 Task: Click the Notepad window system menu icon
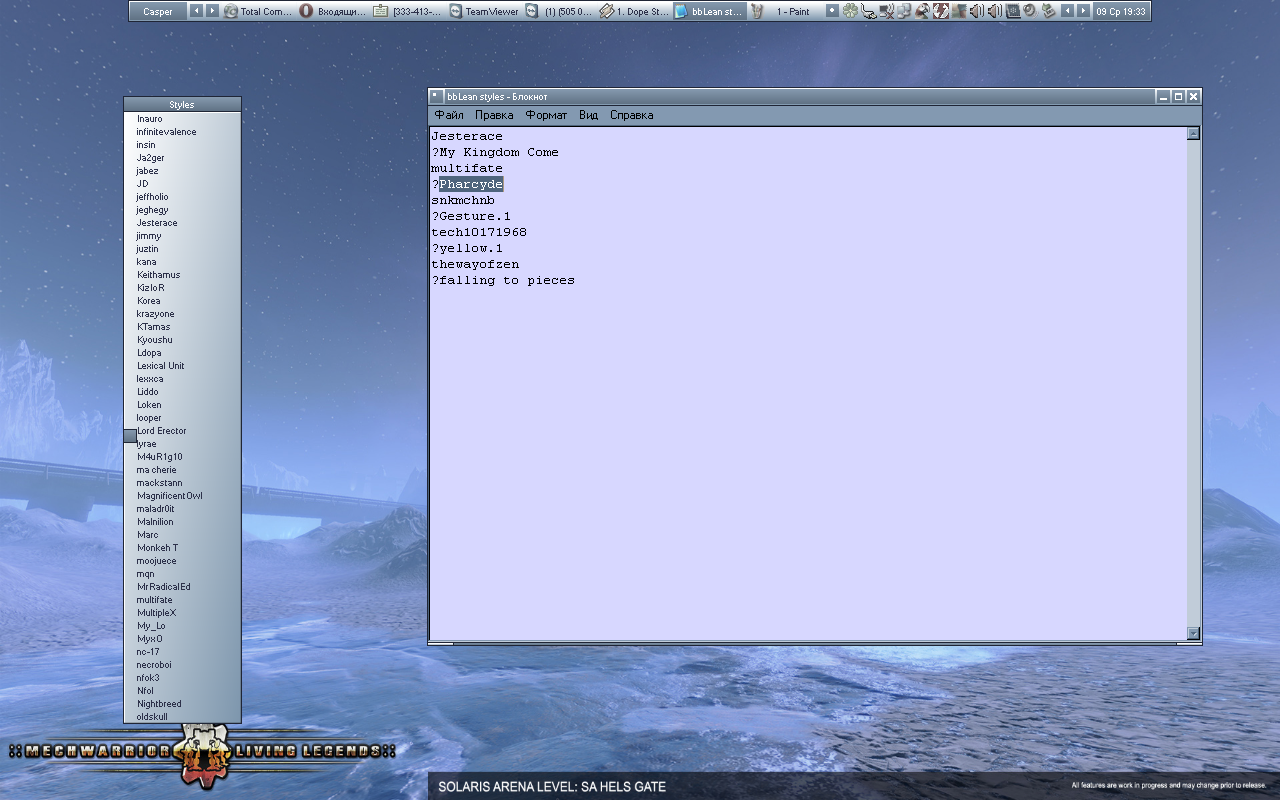tap(436, 96)
